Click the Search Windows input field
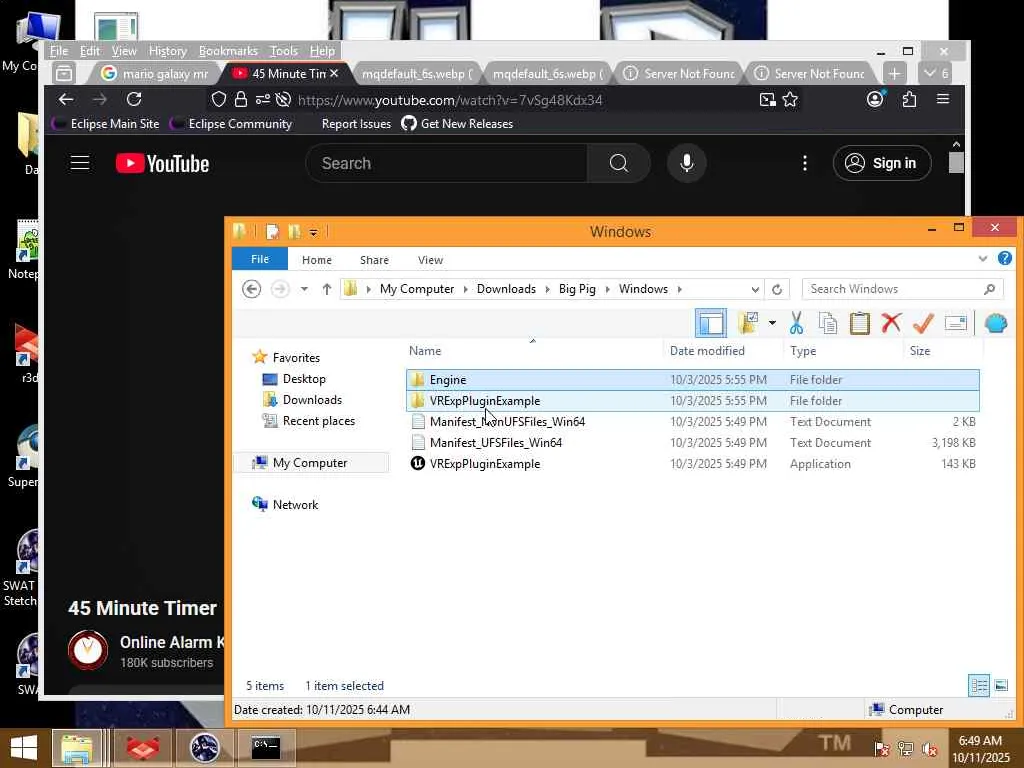Screen dimensions: 1024x768 pyautogui.click(x=902, y=289)
